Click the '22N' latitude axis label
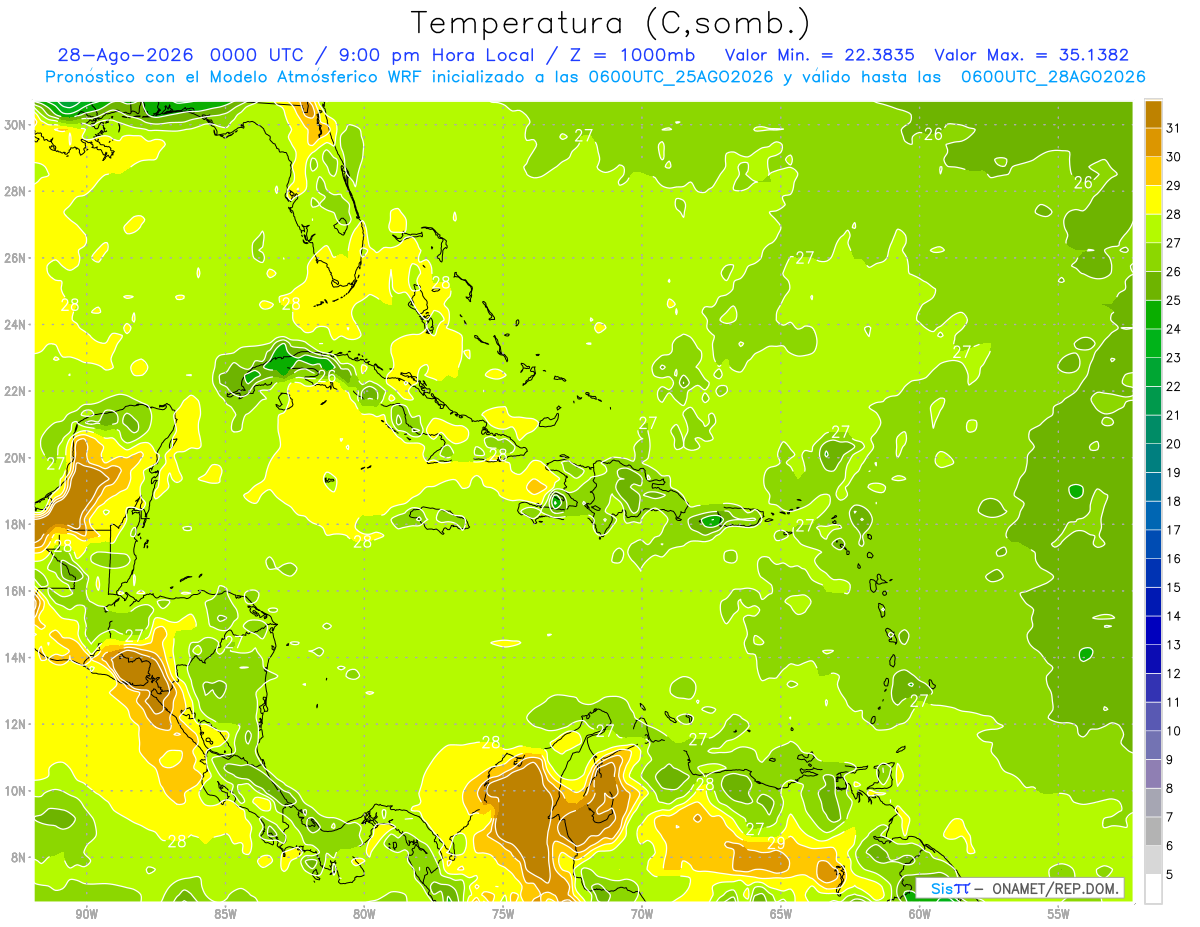 [x=17, y=391]
